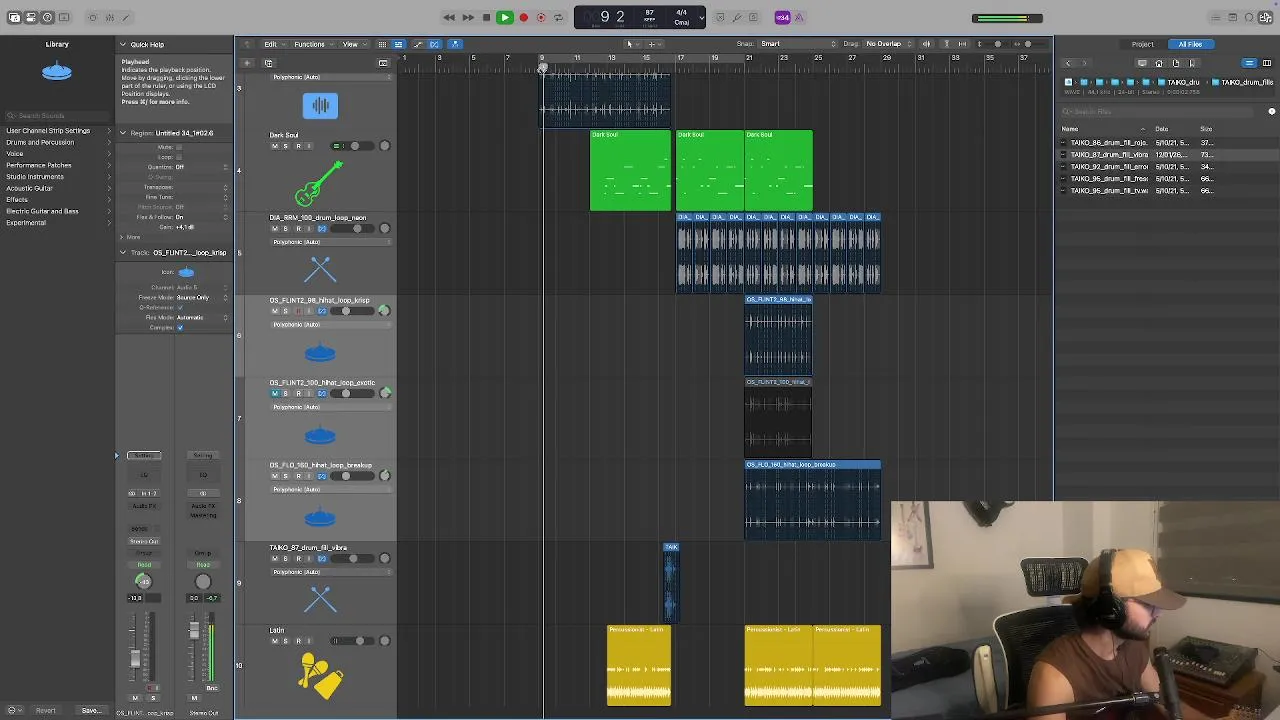Open the Snap Smart dropdown
Screen dimensions: 1280x720
(798, 44)
